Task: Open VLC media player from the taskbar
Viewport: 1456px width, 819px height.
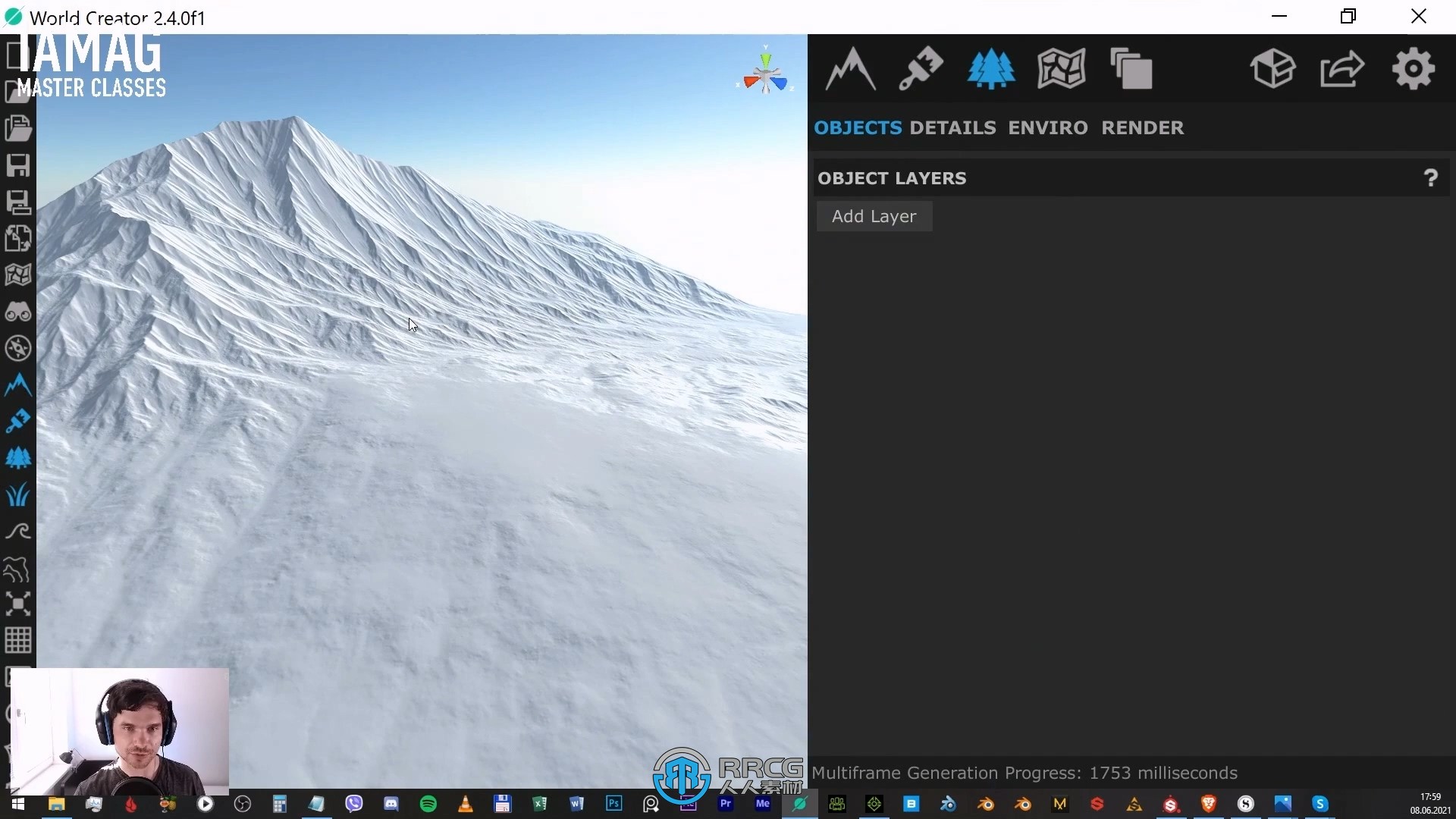Action: 466,804
